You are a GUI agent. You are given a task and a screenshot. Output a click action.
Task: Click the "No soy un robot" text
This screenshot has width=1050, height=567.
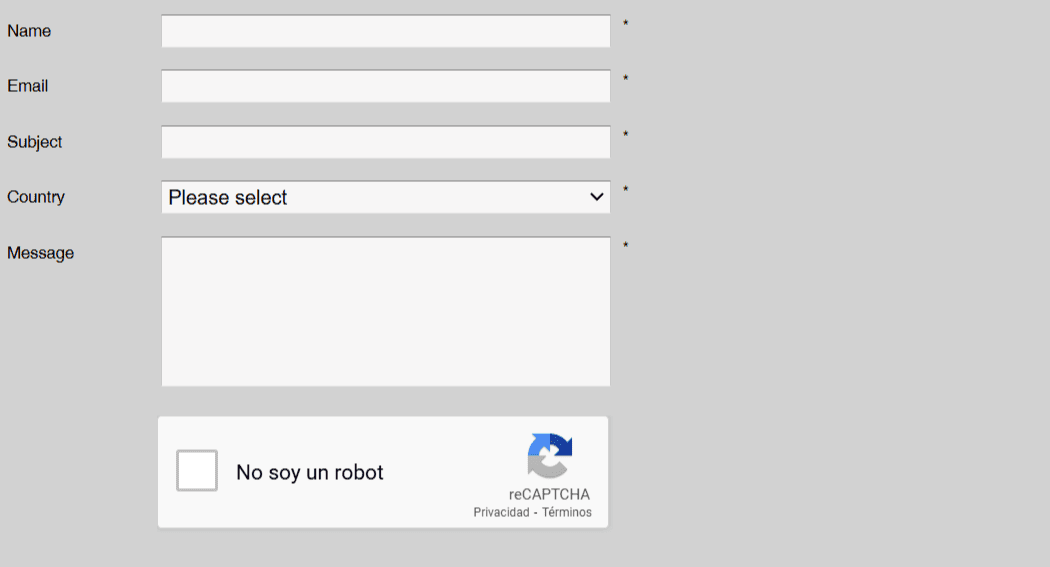(310, 473)
